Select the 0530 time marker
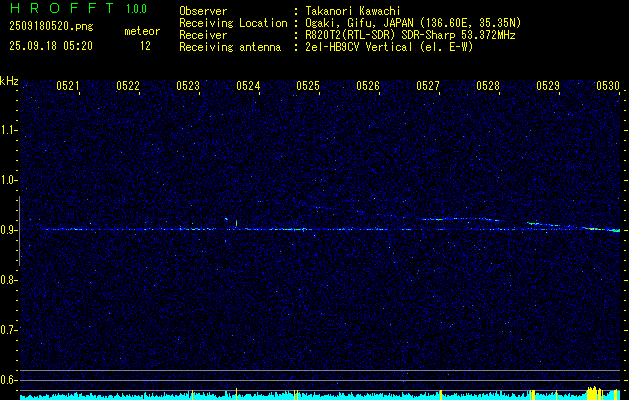The width and height of the screenshot is (629, 400). point(608,86)
